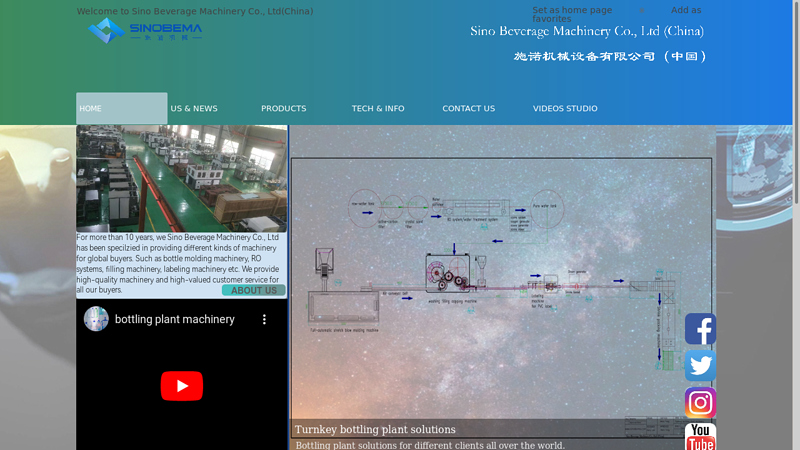Open the Instagram social icon

click(700, 403)
